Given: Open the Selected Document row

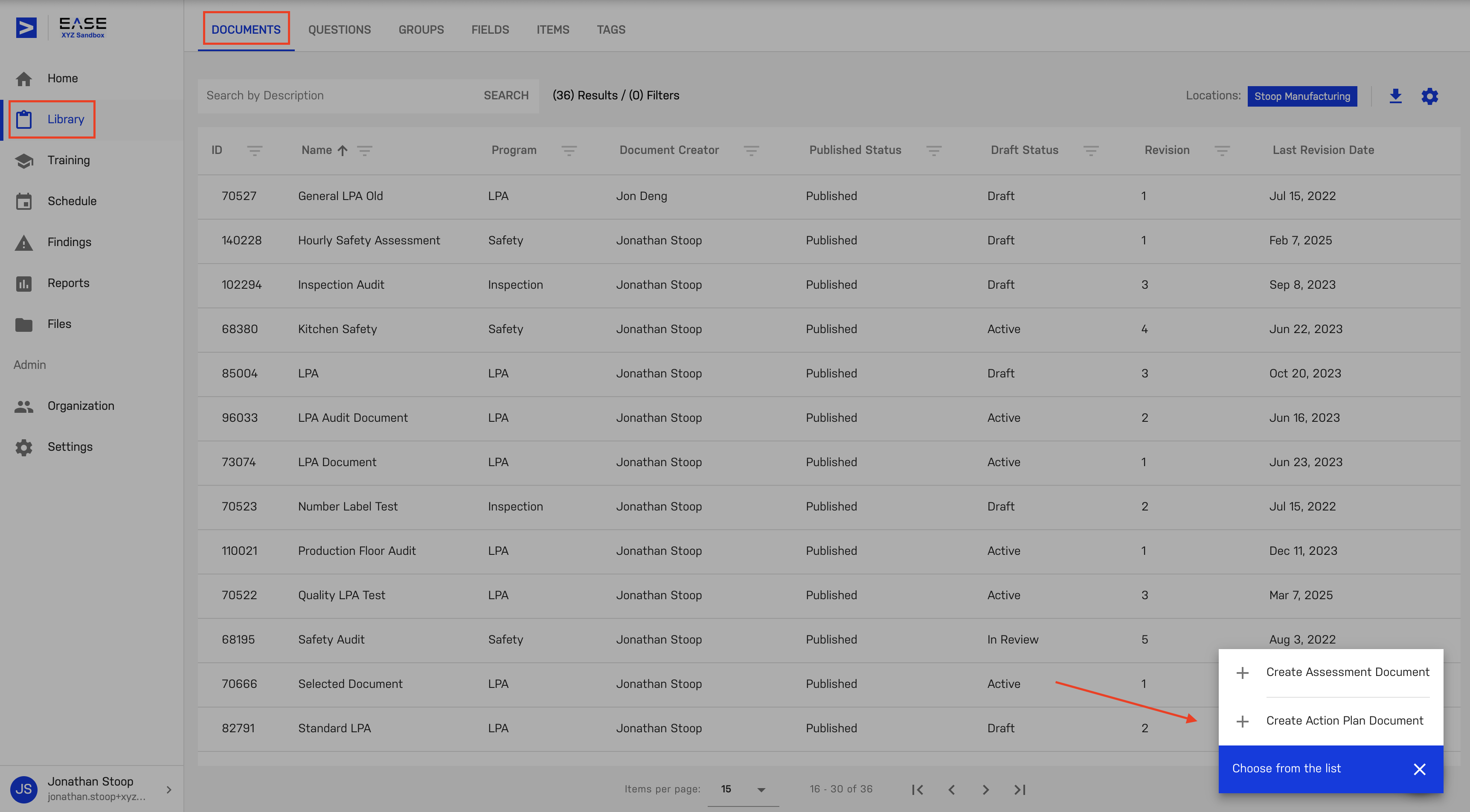Looking at the screenshot, I should point(828,684).
